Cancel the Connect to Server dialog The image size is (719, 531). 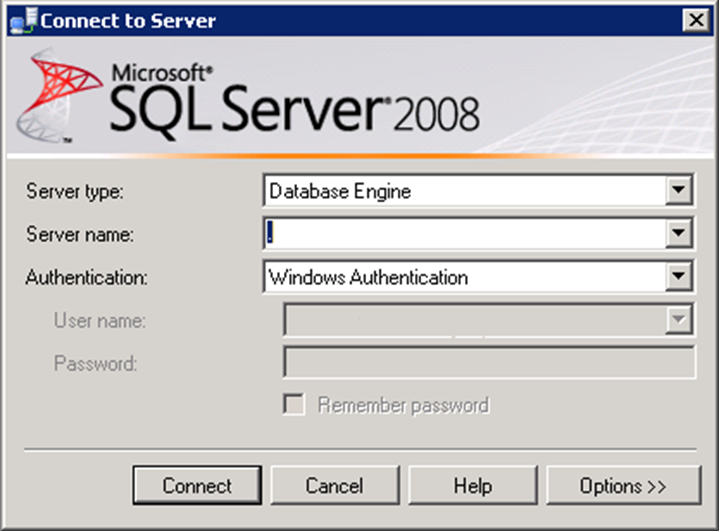click(335, 486)
